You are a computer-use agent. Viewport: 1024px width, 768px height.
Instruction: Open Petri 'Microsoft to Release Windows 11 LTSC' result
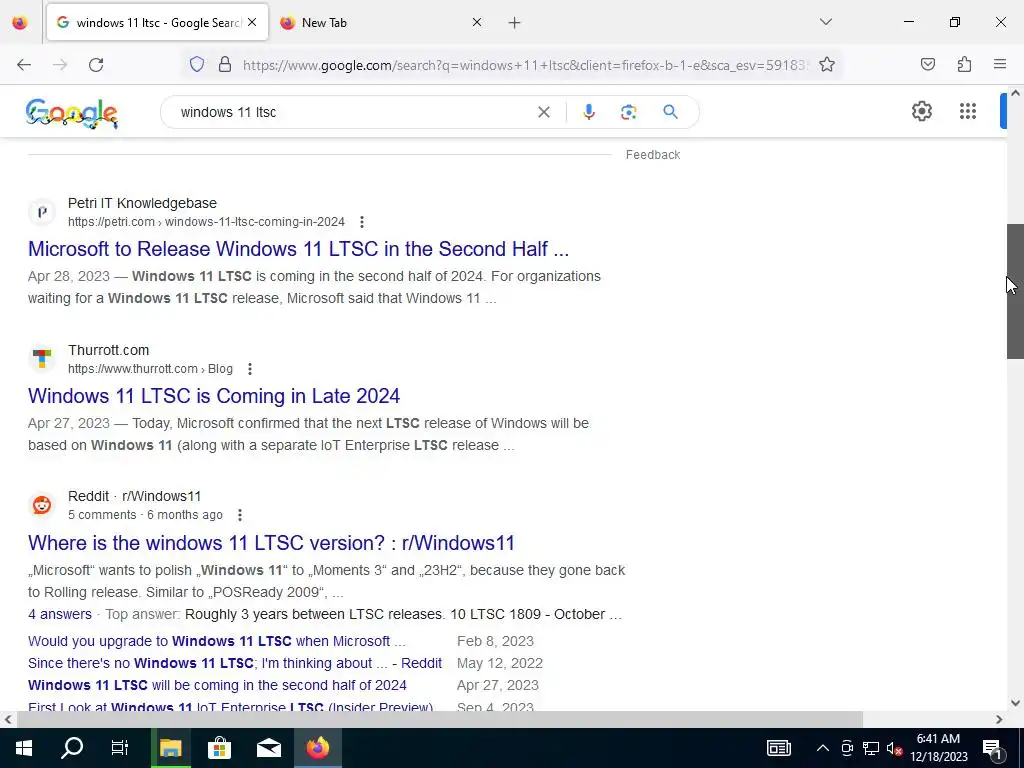pyautogui.click(x=298, y=249)
